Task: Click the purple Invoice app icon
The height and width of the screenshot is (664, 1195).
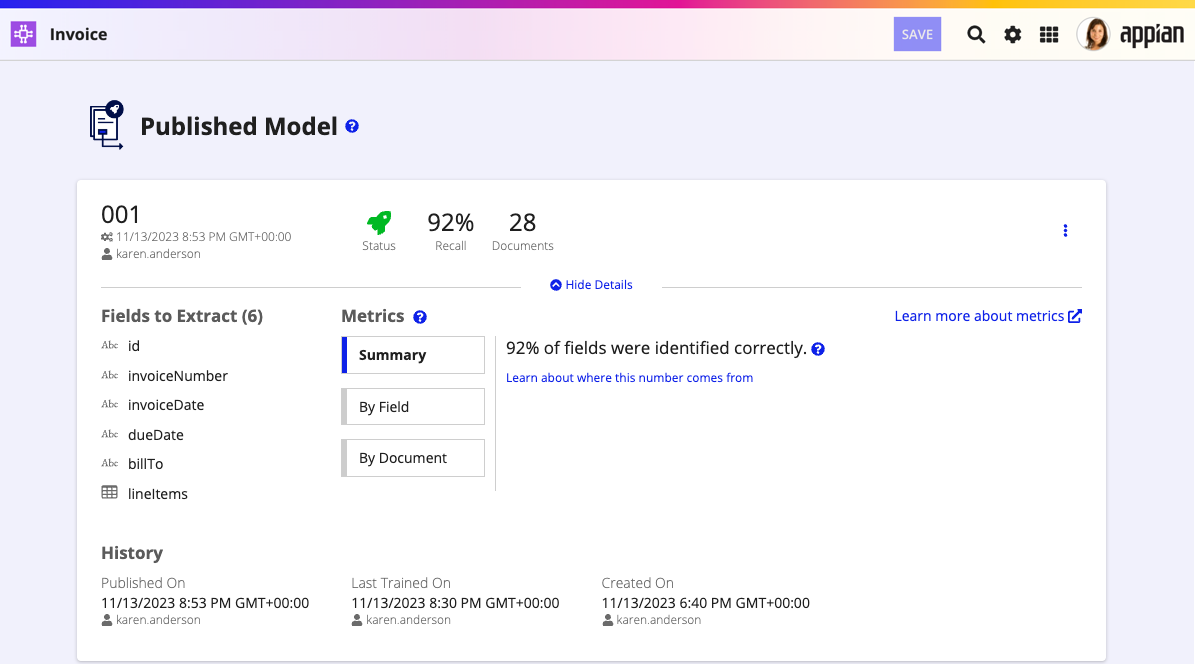Action: point(24,34)
